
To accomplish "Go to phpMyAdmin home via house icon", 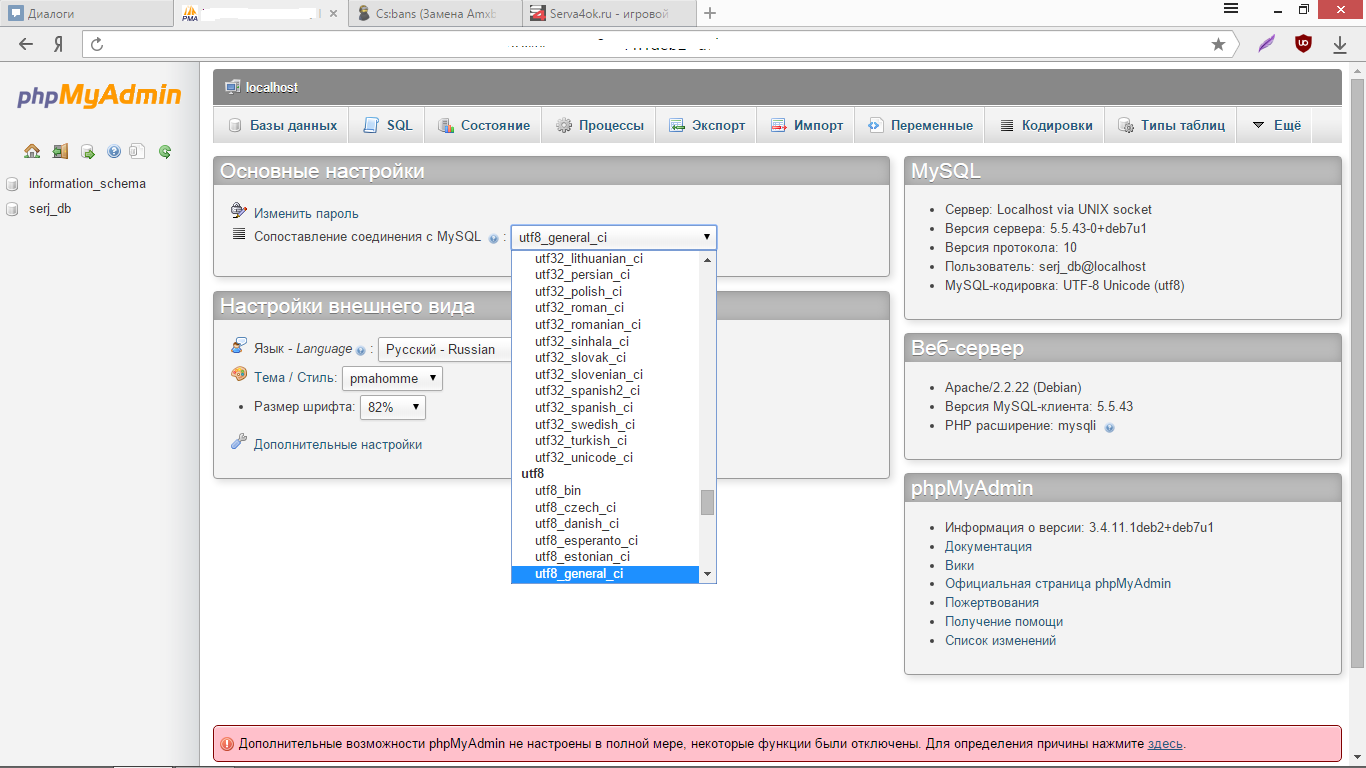I will 32,151.
